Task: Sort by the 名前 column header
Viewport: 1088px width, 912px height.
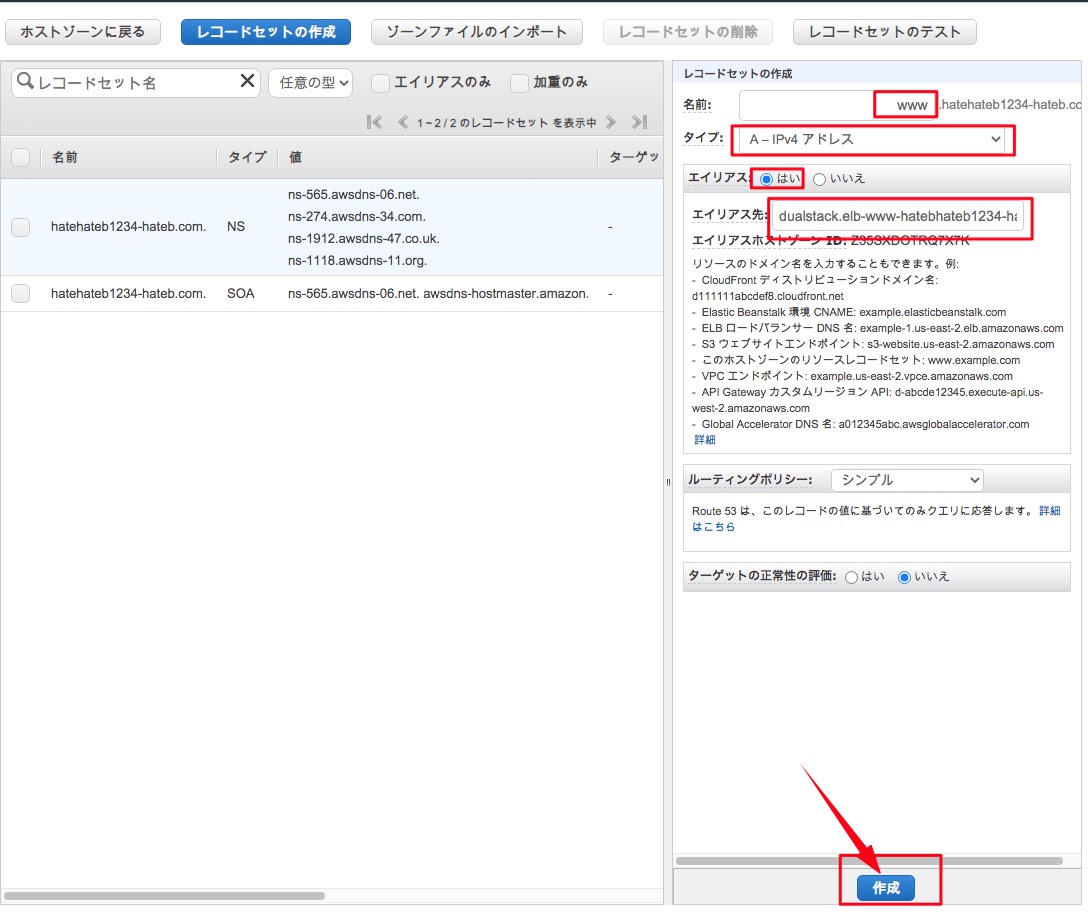Action: (65, 158)
